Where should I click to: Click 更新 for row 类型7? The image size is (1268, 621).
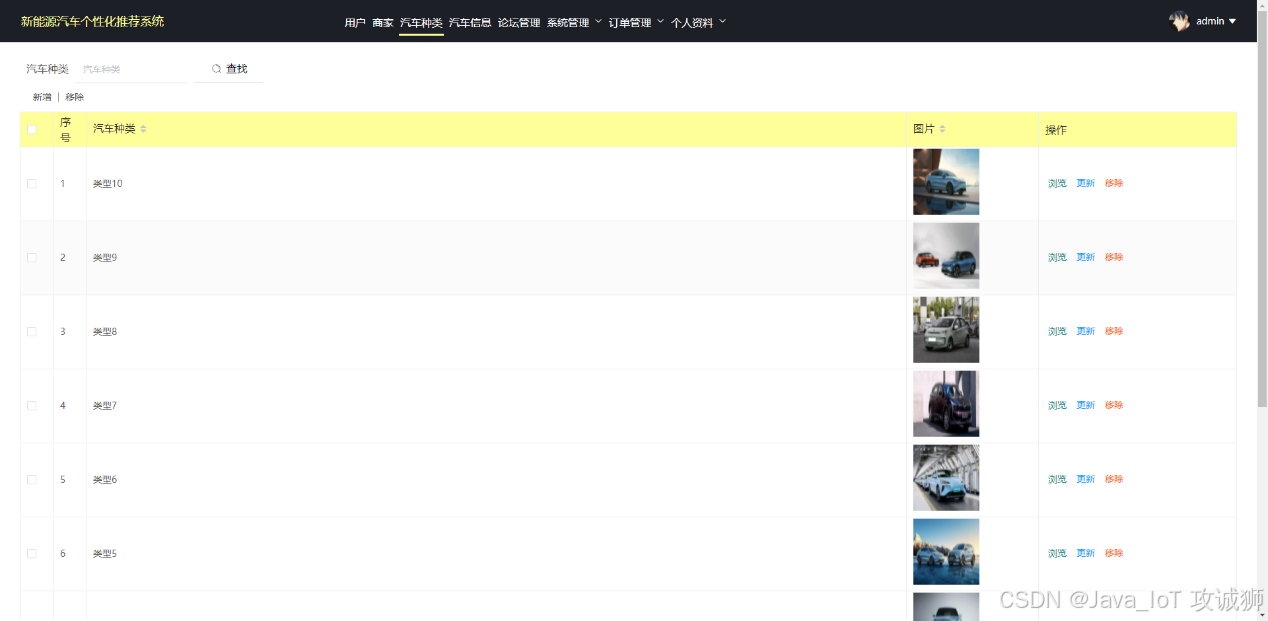[1085, 406]
